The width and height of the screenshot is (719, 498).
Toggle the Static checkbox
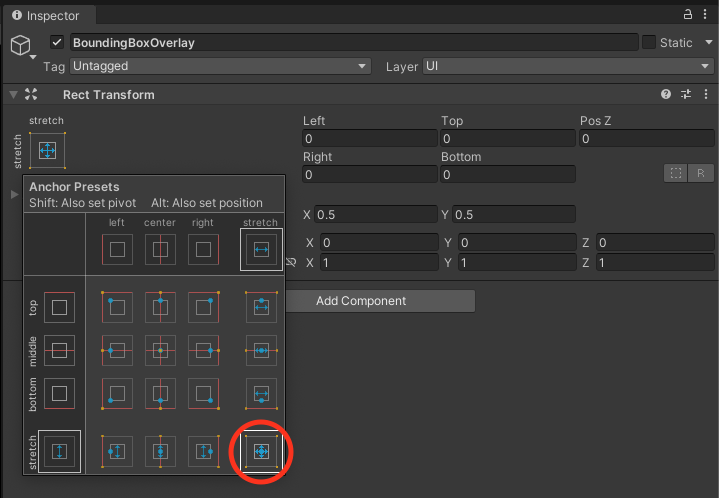(648, 42)
